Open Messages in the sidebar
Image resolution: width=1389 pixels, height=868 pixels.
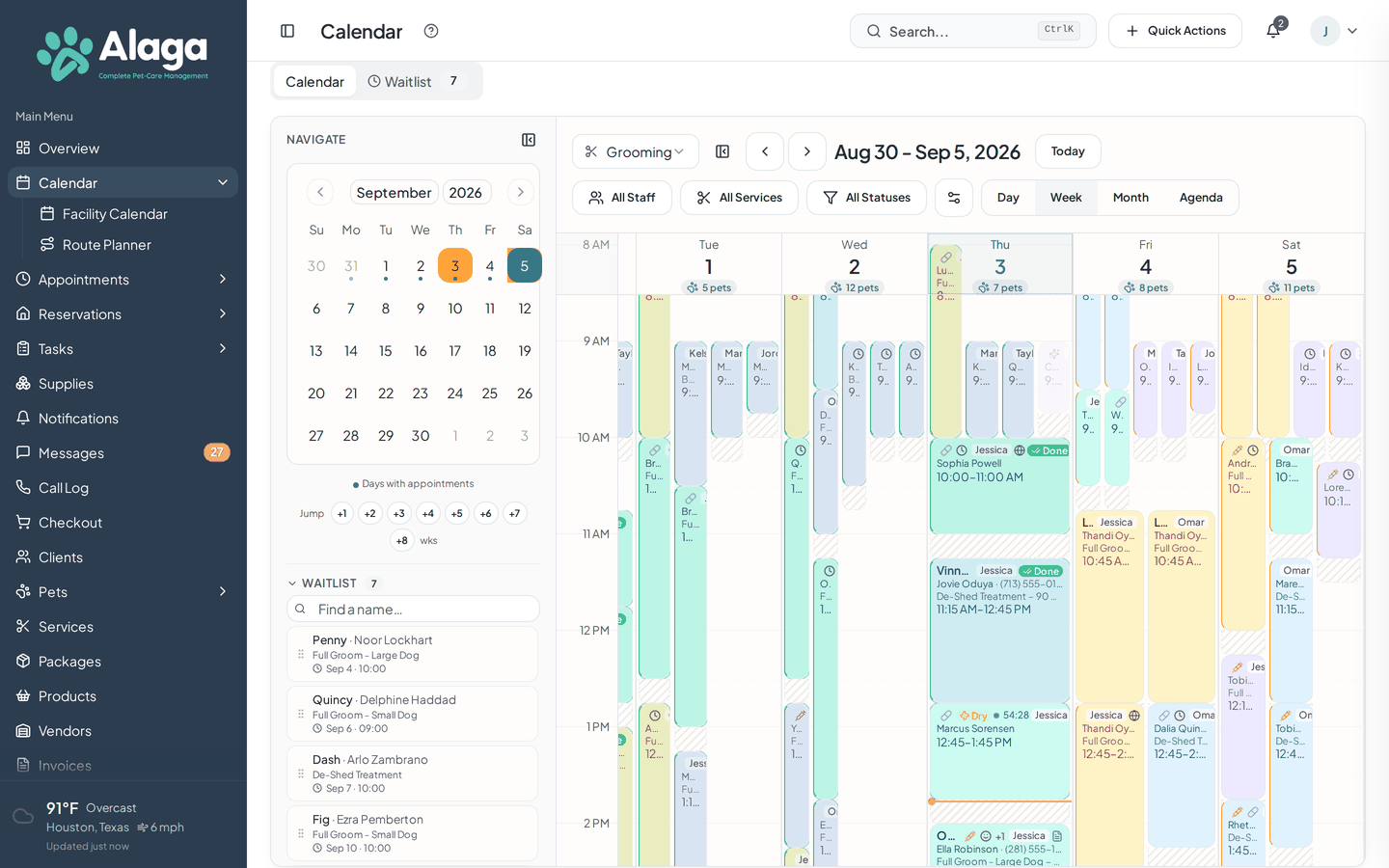tap(123, 453)
